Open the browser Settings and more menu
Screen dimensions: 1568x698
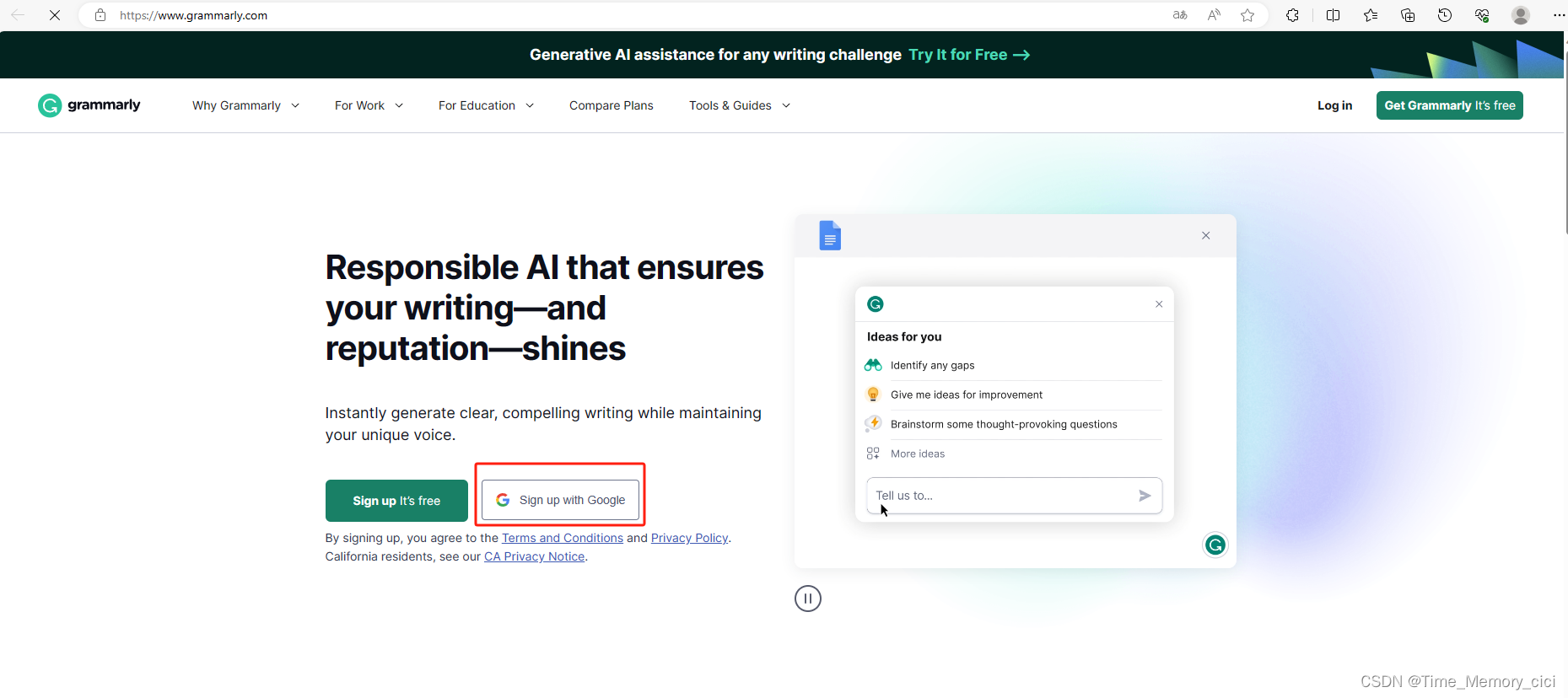click(1559, 15)
